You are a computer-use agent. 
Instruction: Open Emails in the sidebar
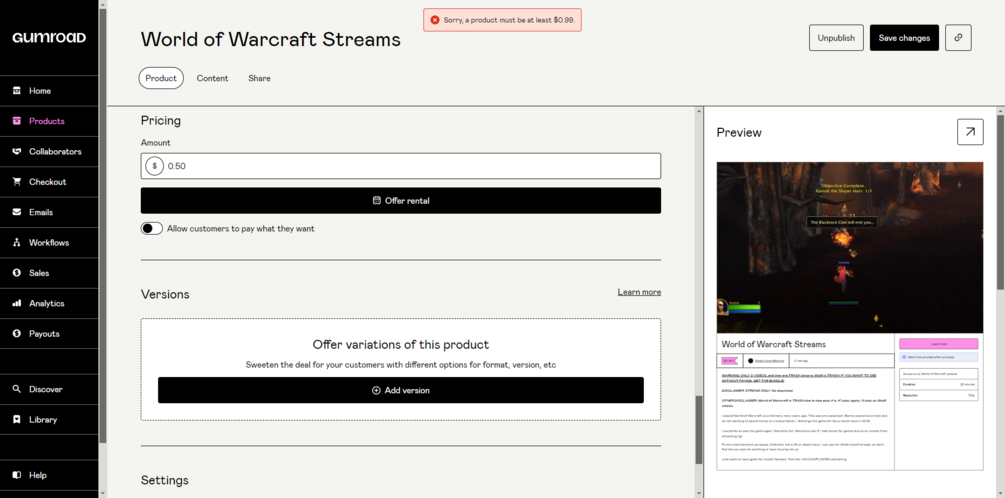click(49, 212)
